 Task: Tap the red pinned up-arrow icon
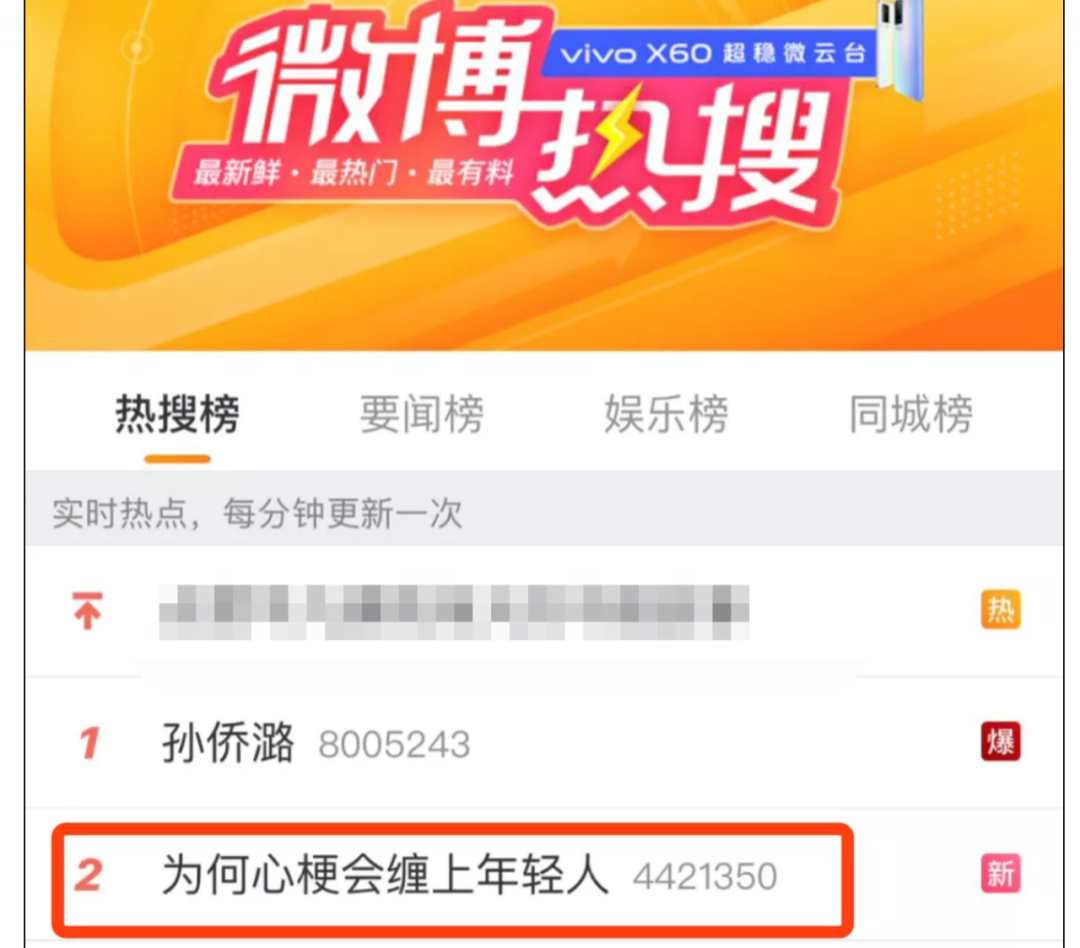click(87, 610)
